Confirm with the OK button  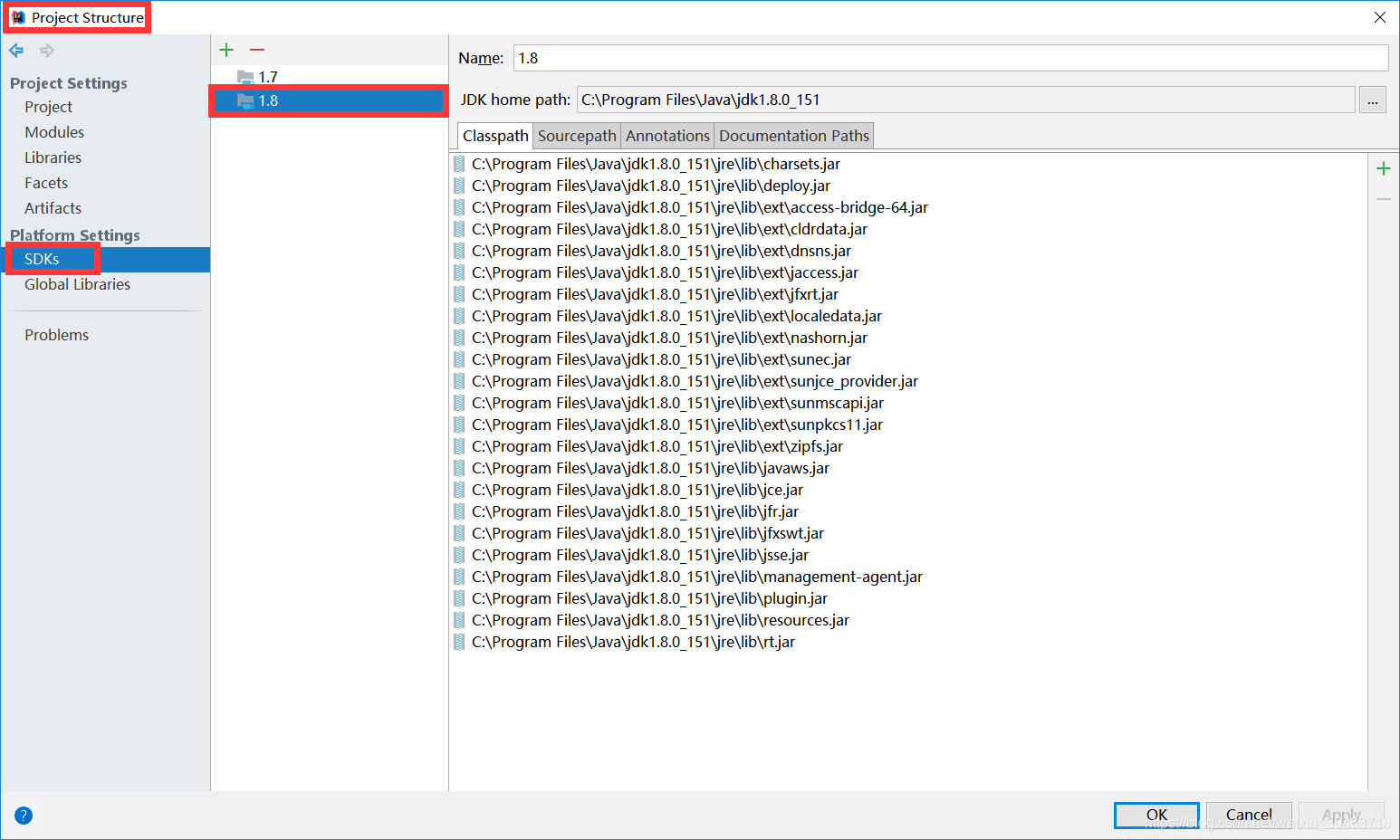tap(1156, 815)
